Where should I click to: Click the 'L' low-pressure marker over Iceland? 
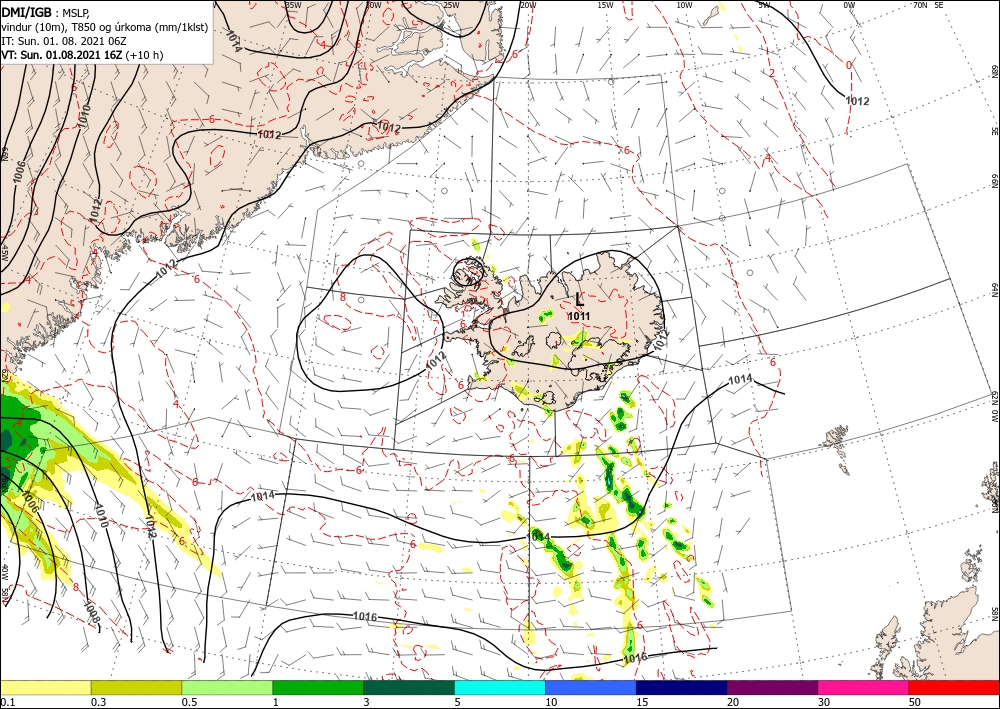(x=578, y=300)
